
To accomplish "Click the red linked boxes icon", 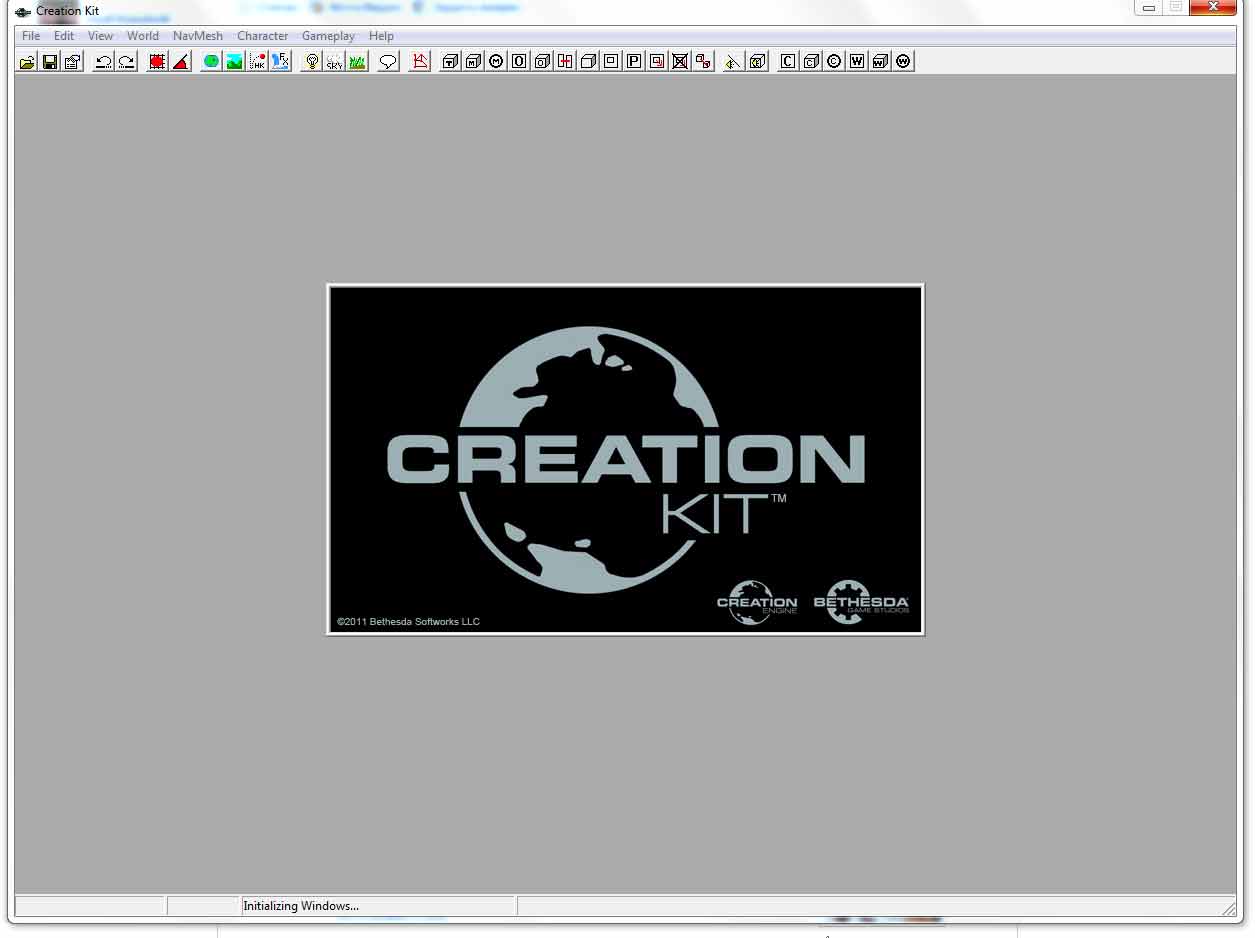I will click(703, 62).
